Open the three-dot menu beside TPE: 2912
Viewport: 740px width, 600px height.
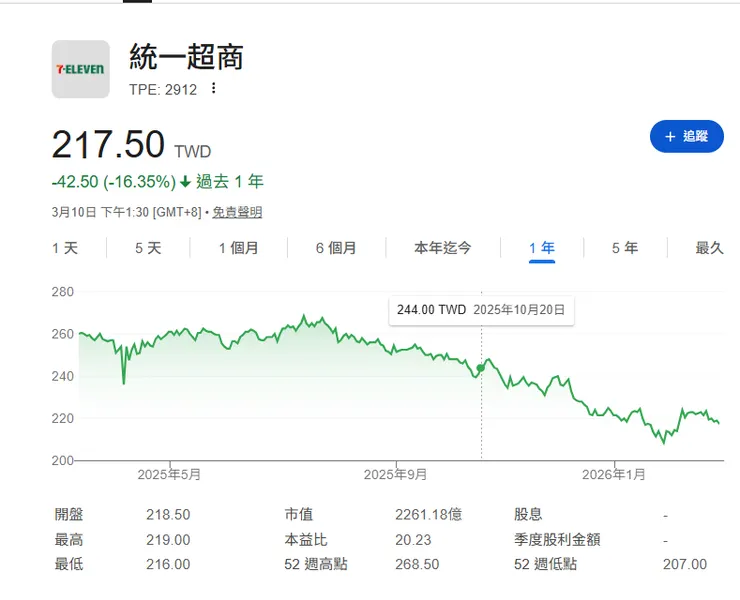(214, 88)
